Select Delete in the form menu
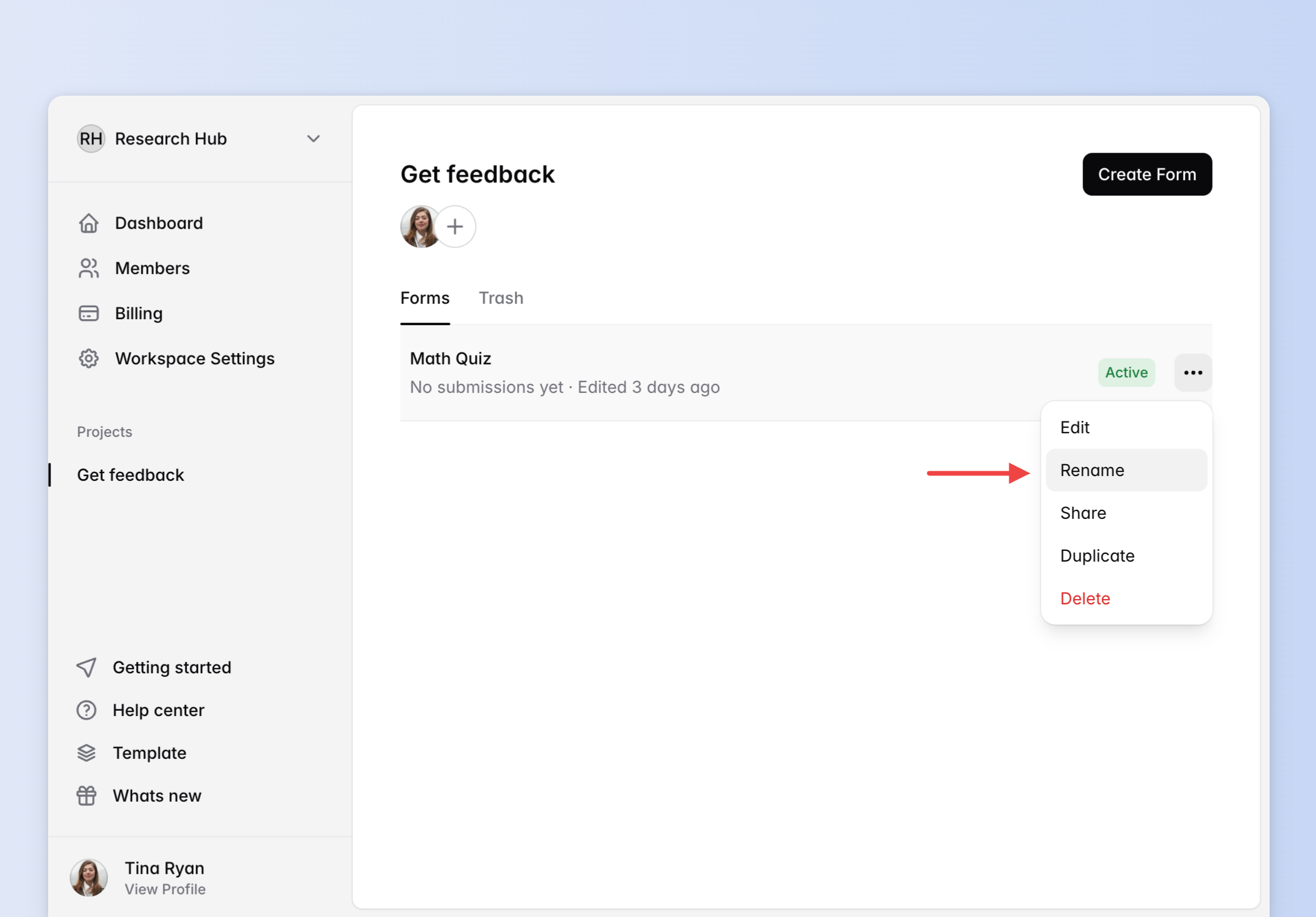This screenshot has height=917, width=1316. (x=1085, y=598)
